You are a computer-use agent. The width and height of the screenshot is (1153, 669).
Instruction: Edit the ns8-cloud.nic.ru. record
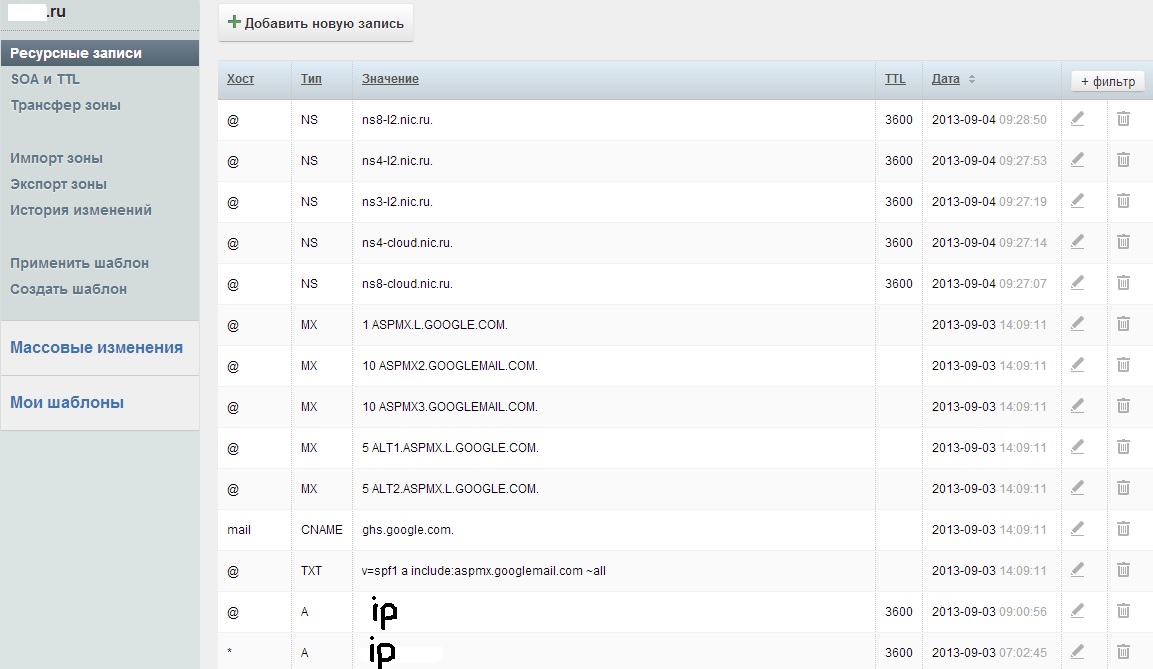1077,283
